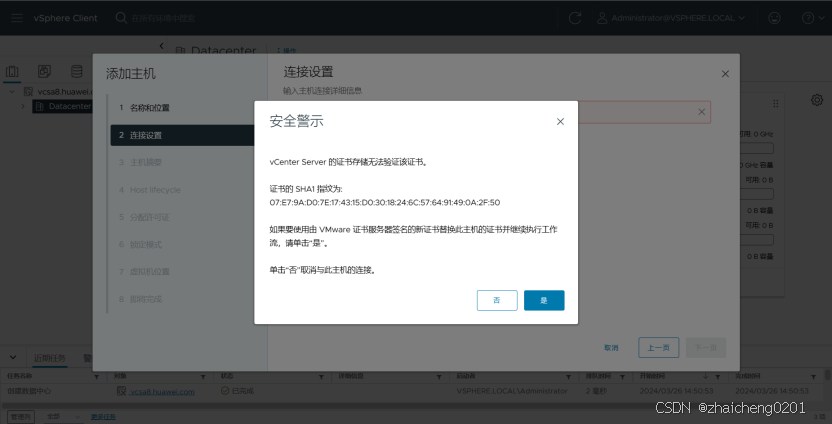
Task: Close the 添加主机 wizard window
Action: coord(725,74)
